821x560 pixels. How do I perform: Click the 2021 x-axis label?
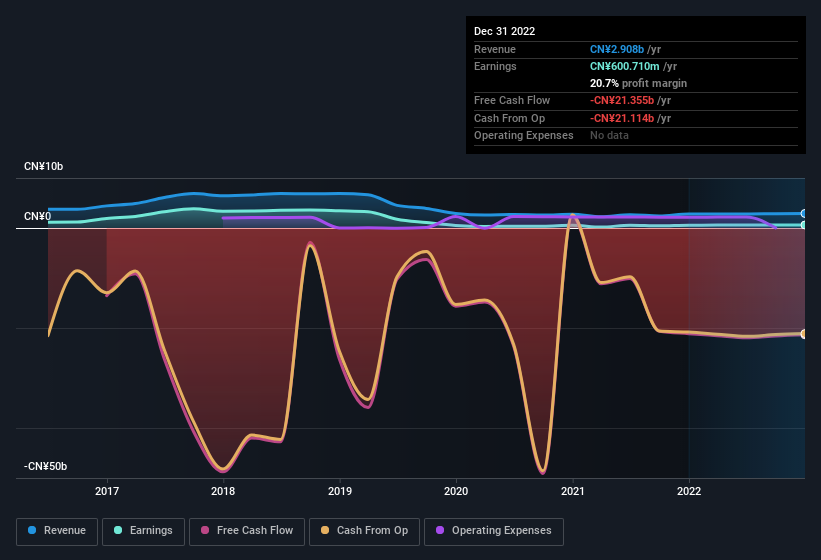click(x=573, y=491)
